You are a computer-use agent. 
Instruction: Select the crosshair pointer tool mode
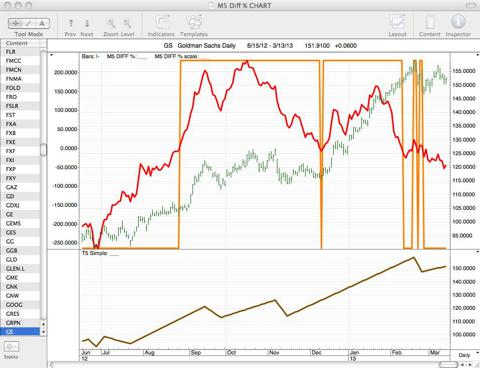click(15, 23)
